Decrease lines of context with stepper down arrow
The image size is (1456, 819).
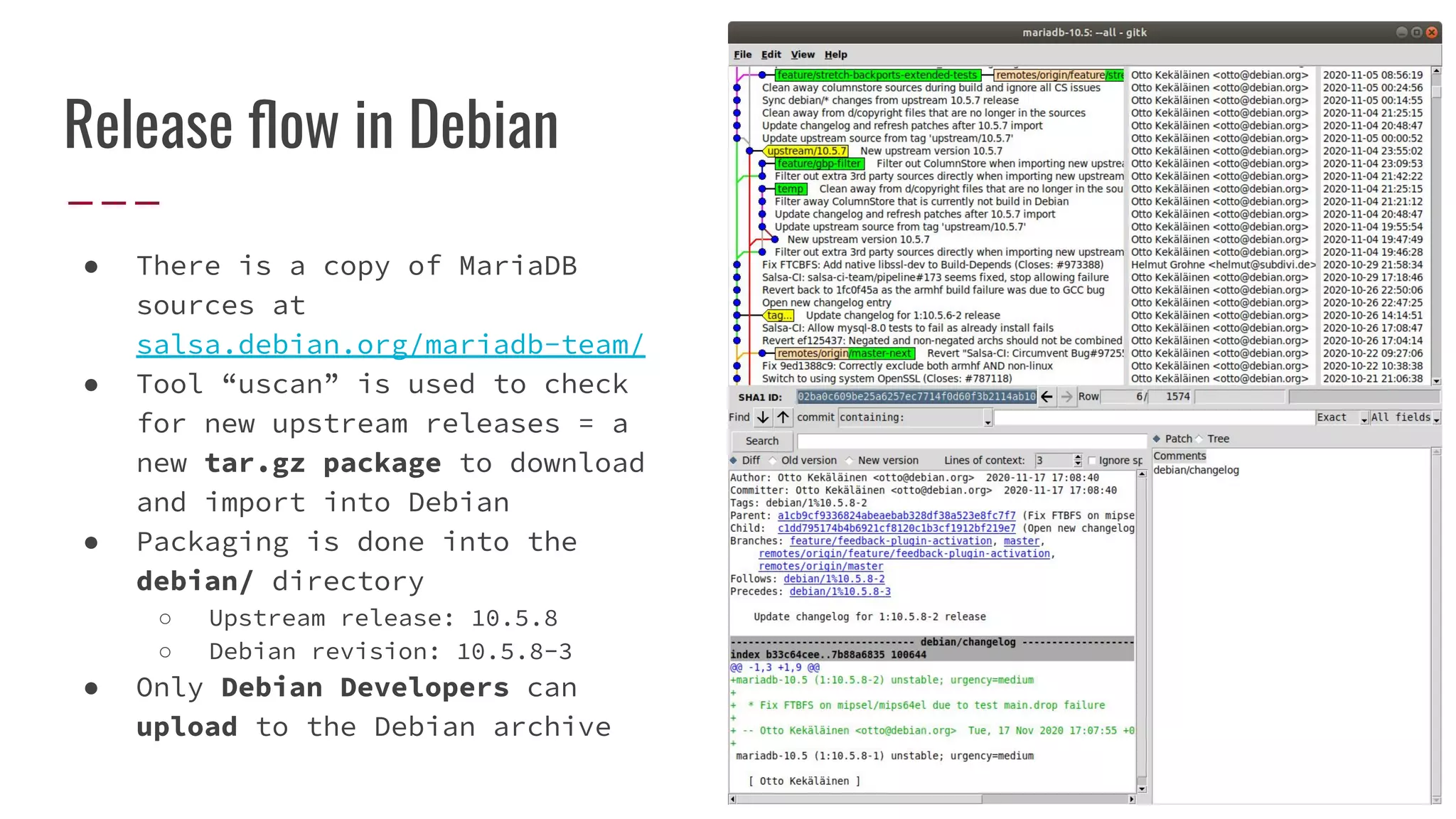1078,464
